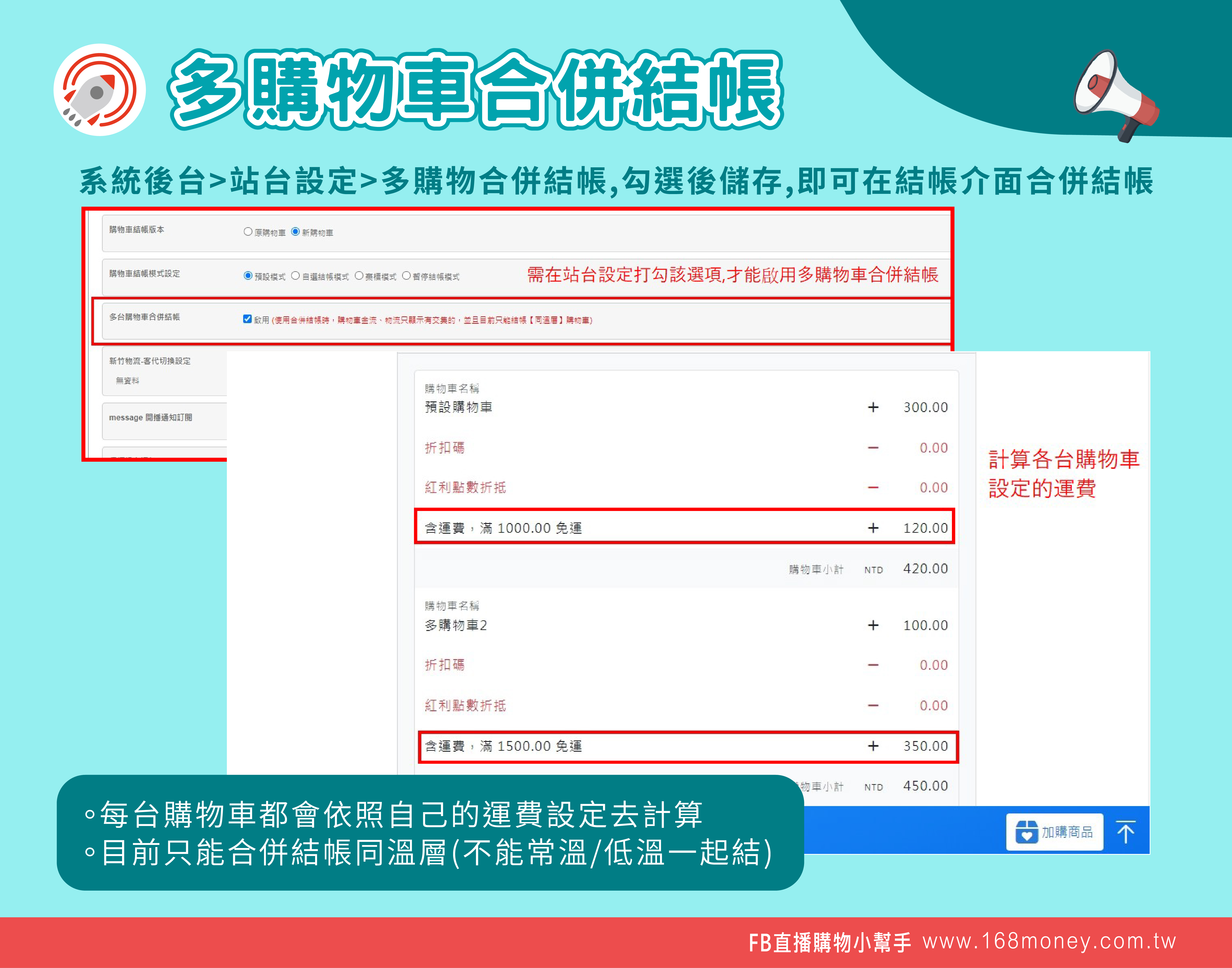Toggle 啟用 checkbox for 多台購物車合併結帳

(x=247, y=319)
